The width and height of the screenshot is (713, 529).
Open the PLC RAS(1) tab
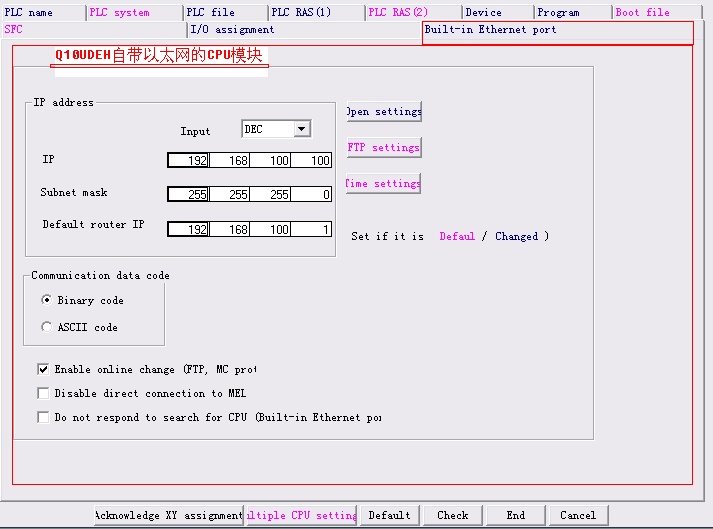[x=313, y=12]
